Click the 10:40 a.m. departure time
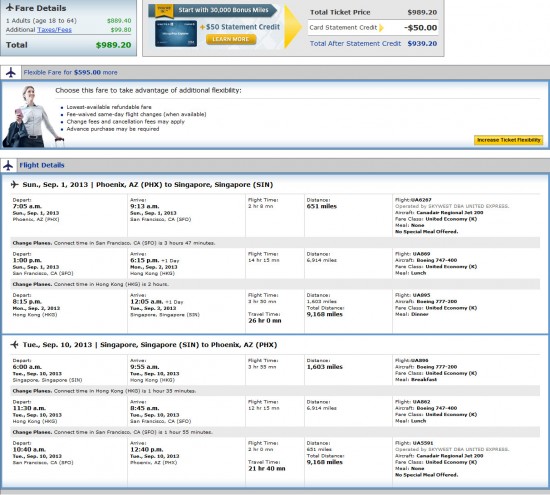This screenshot has height=495, width=550. pyautogui.click(x=29, y=450)
